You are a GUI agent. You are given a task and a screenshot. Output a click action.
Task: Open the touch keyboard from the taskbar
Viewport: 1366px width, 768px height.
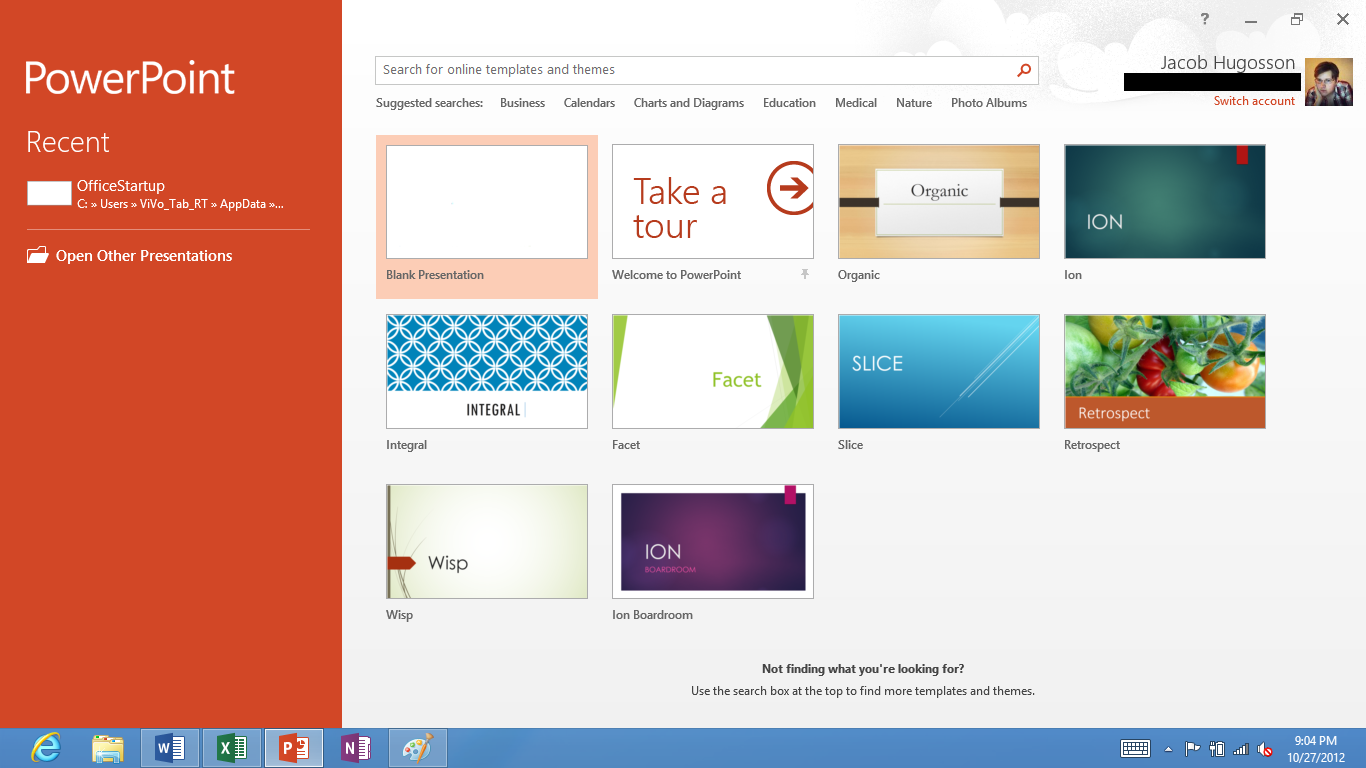[x=1135, y=748]
